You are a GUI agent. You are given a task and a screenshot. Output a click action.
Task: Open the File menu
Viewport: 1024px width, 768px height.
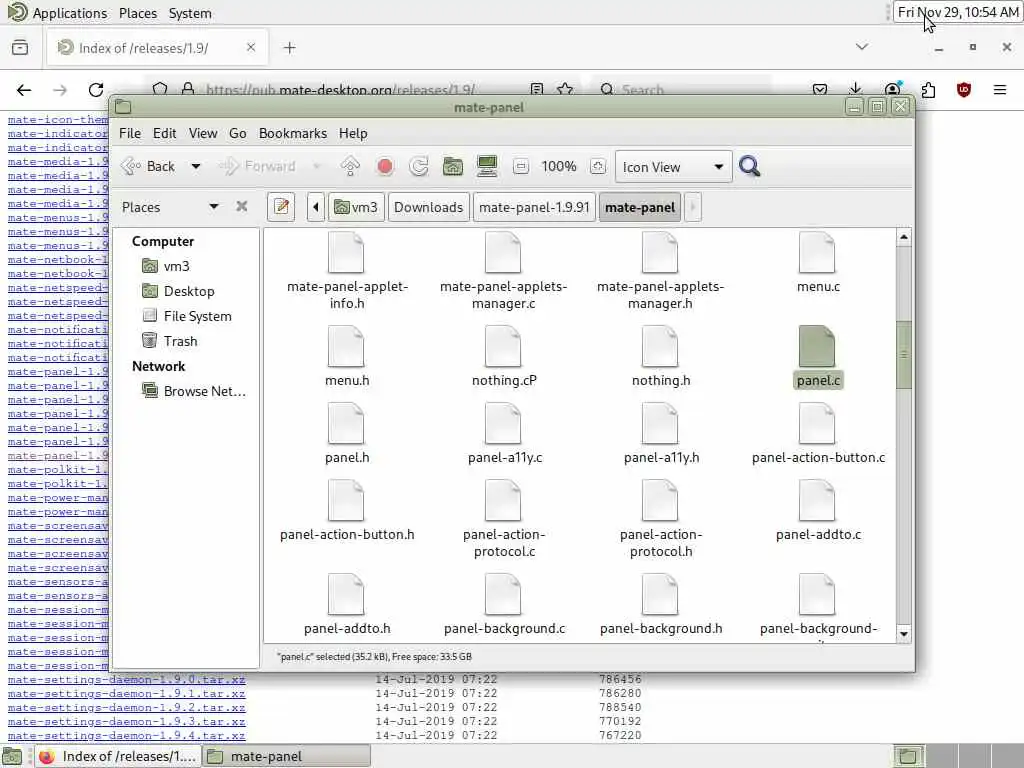(x=130, y=133)
